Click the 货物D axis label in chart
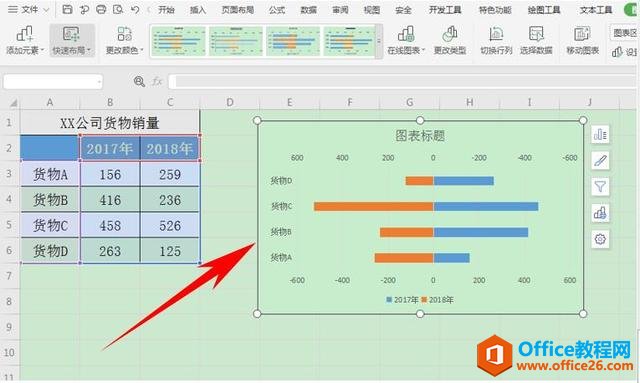Image resolution: width=640 pixels, height=383 pixels. (281, 181)
